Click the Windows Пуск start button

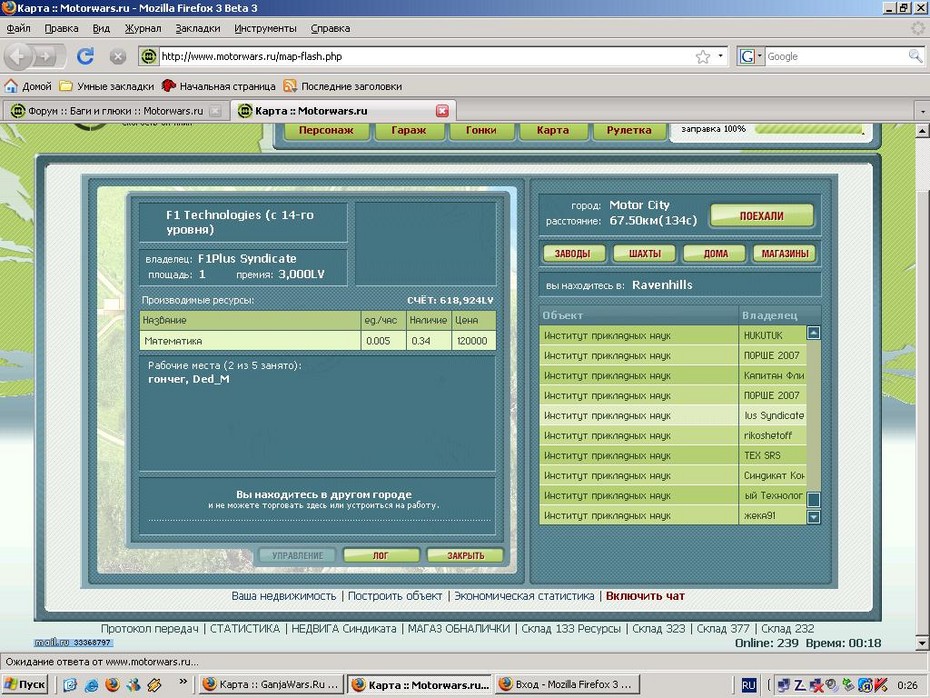click(25, 684)
